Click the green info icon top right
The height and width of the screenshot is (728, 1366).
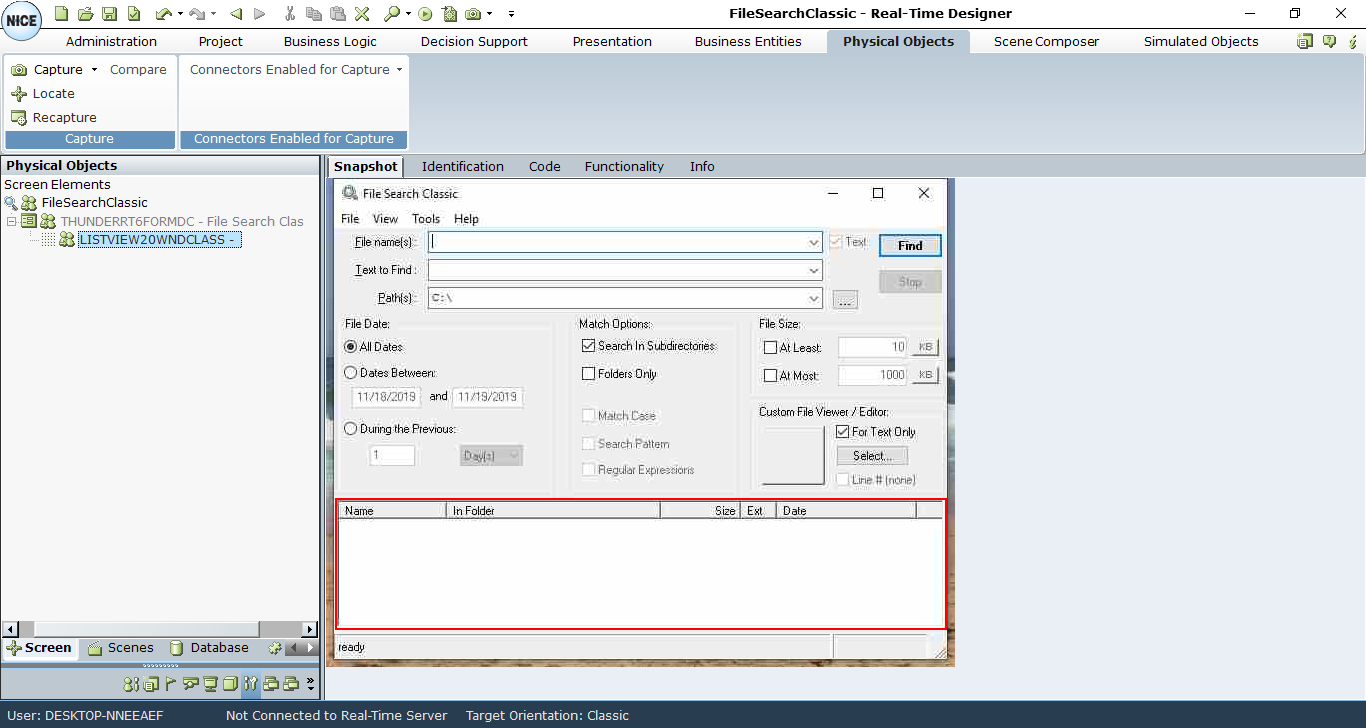pos(1352,41)
